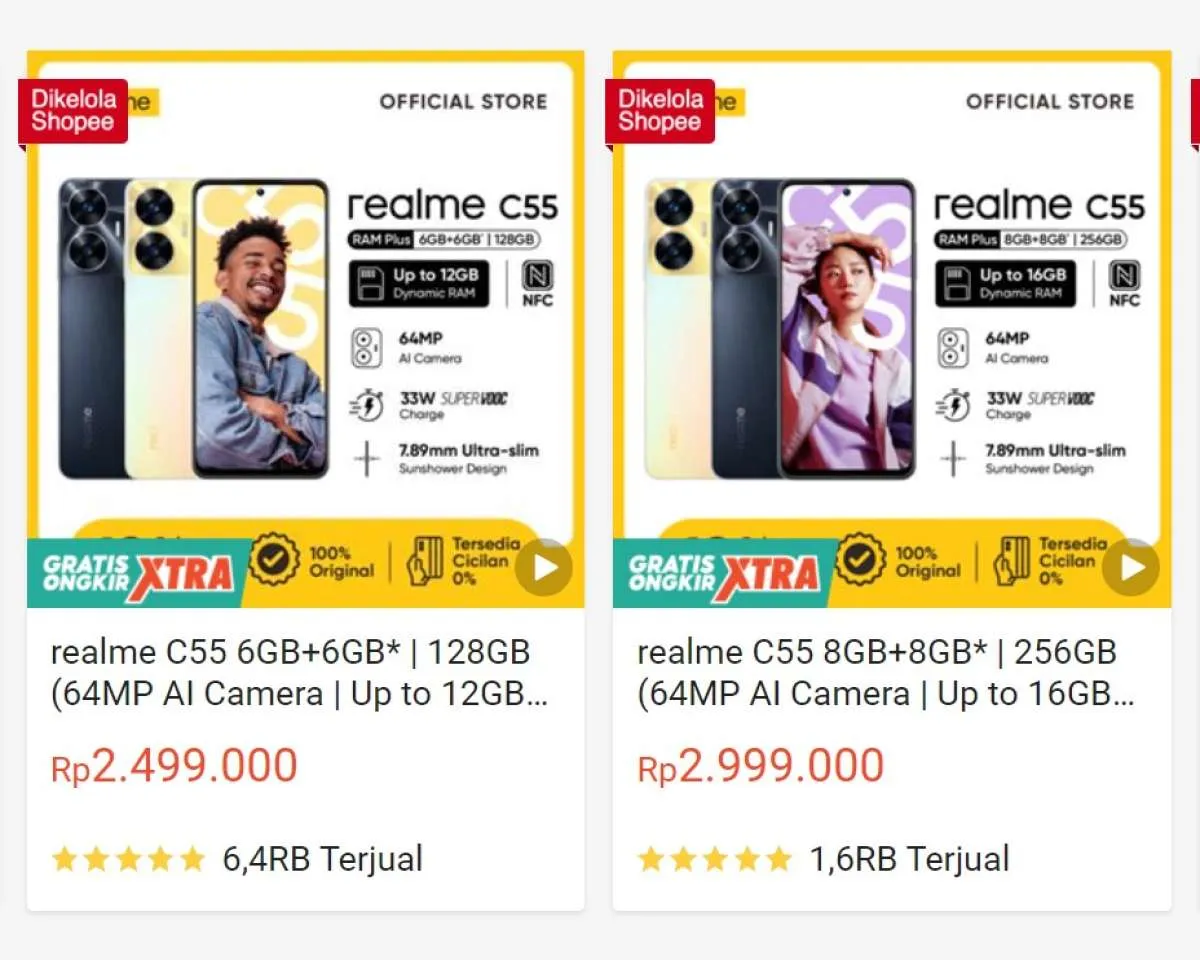Click the Tersedia Cicilan 0% icon on first product
This screenshot has width=1200, height=960.
pos(425,561)
